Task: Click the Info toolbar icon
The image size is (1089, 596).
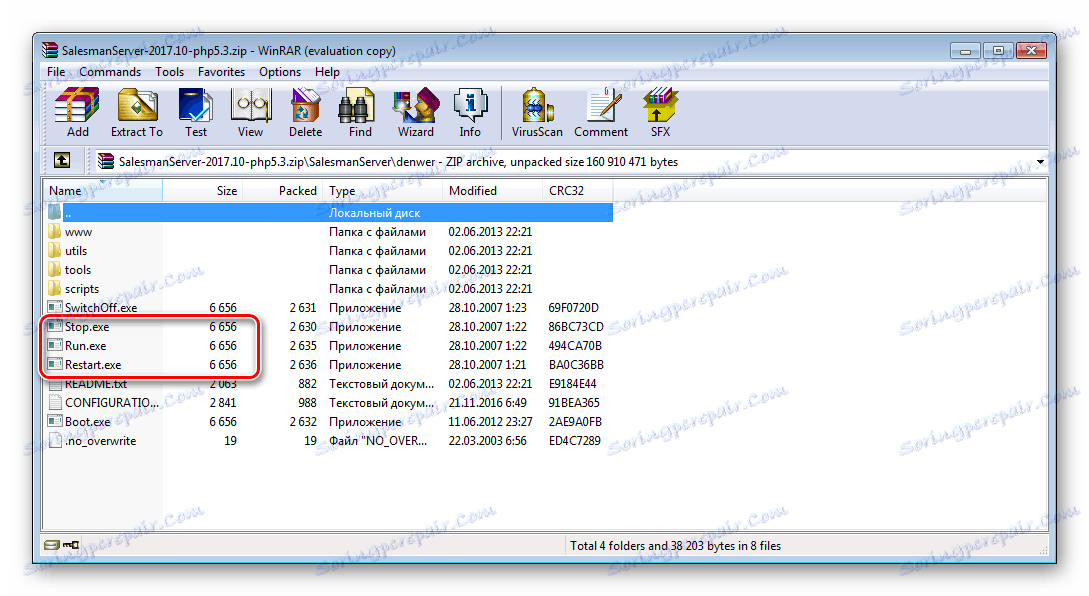Action: point(470,112)
